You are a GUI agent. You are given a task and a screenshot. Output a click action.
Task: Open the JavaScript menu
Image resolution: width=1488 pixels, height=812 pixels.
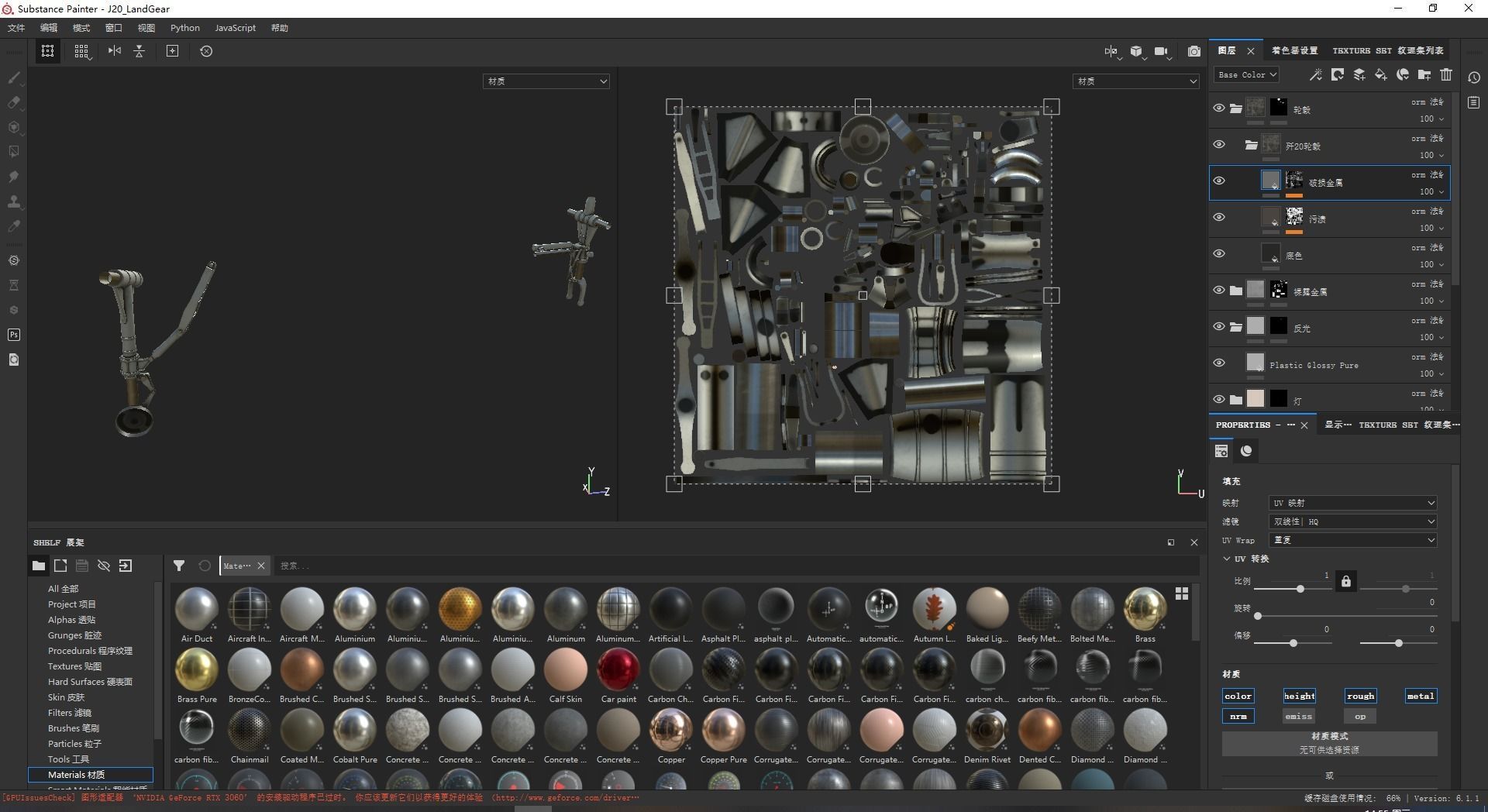(235, 28)
